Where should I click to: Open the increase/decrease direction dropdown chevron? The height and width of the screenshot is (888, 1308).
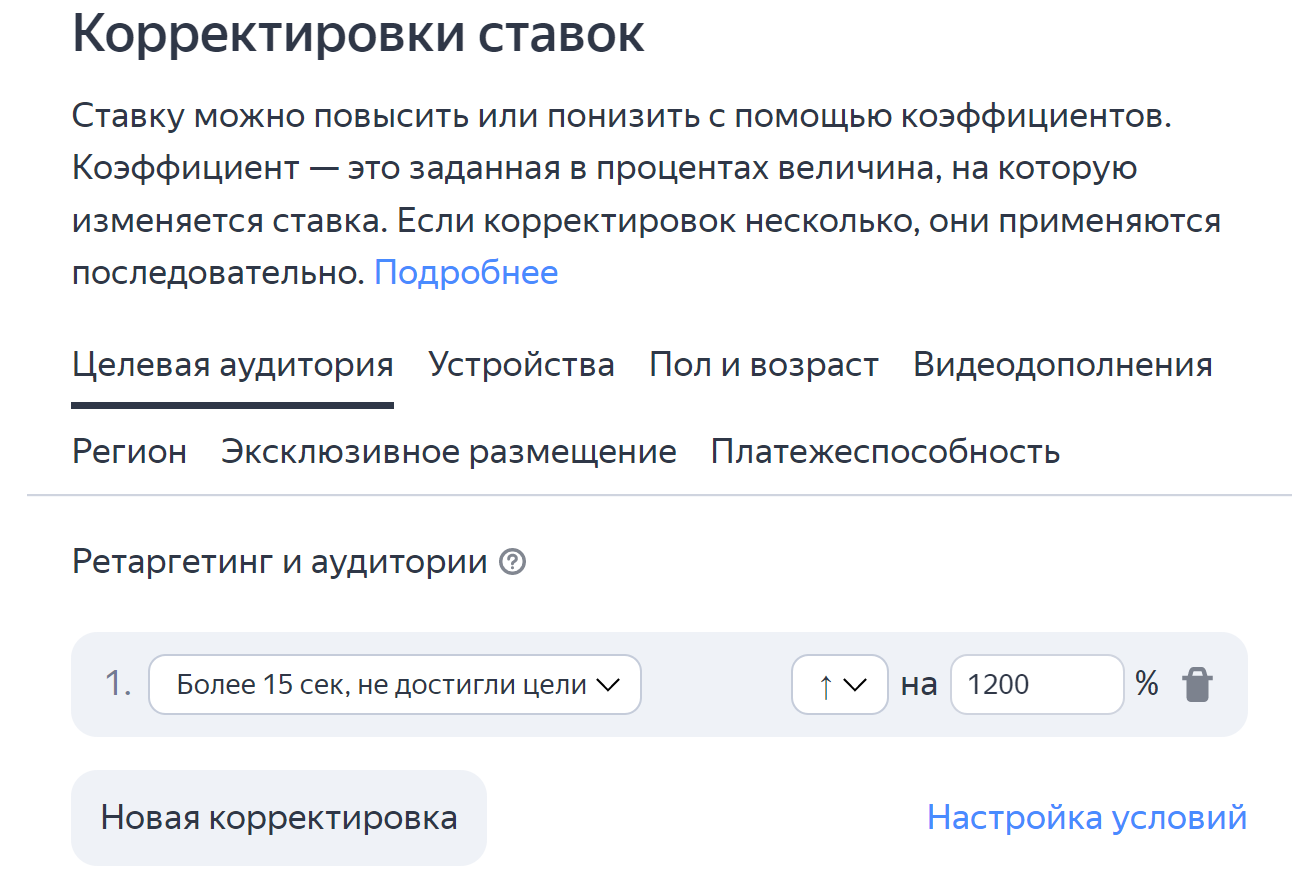point(854,685)
